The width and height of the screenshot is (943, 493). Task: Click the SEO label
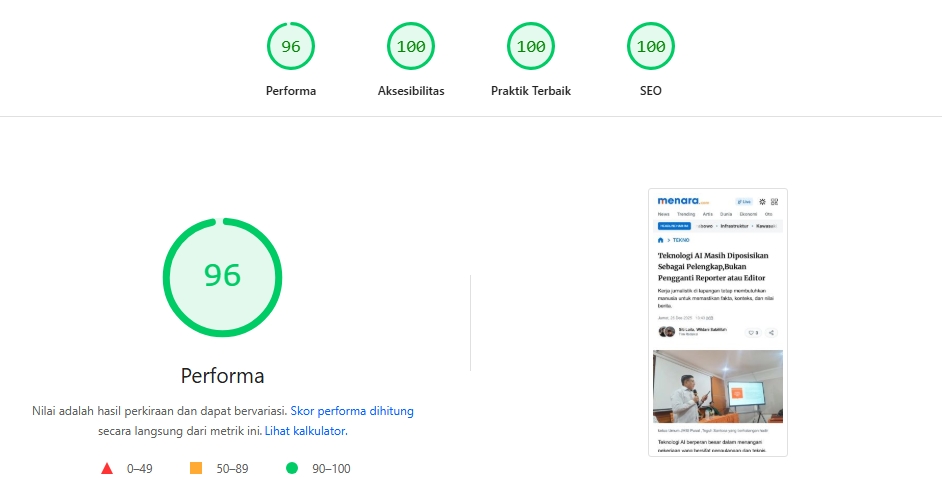[x=651, y=91]
